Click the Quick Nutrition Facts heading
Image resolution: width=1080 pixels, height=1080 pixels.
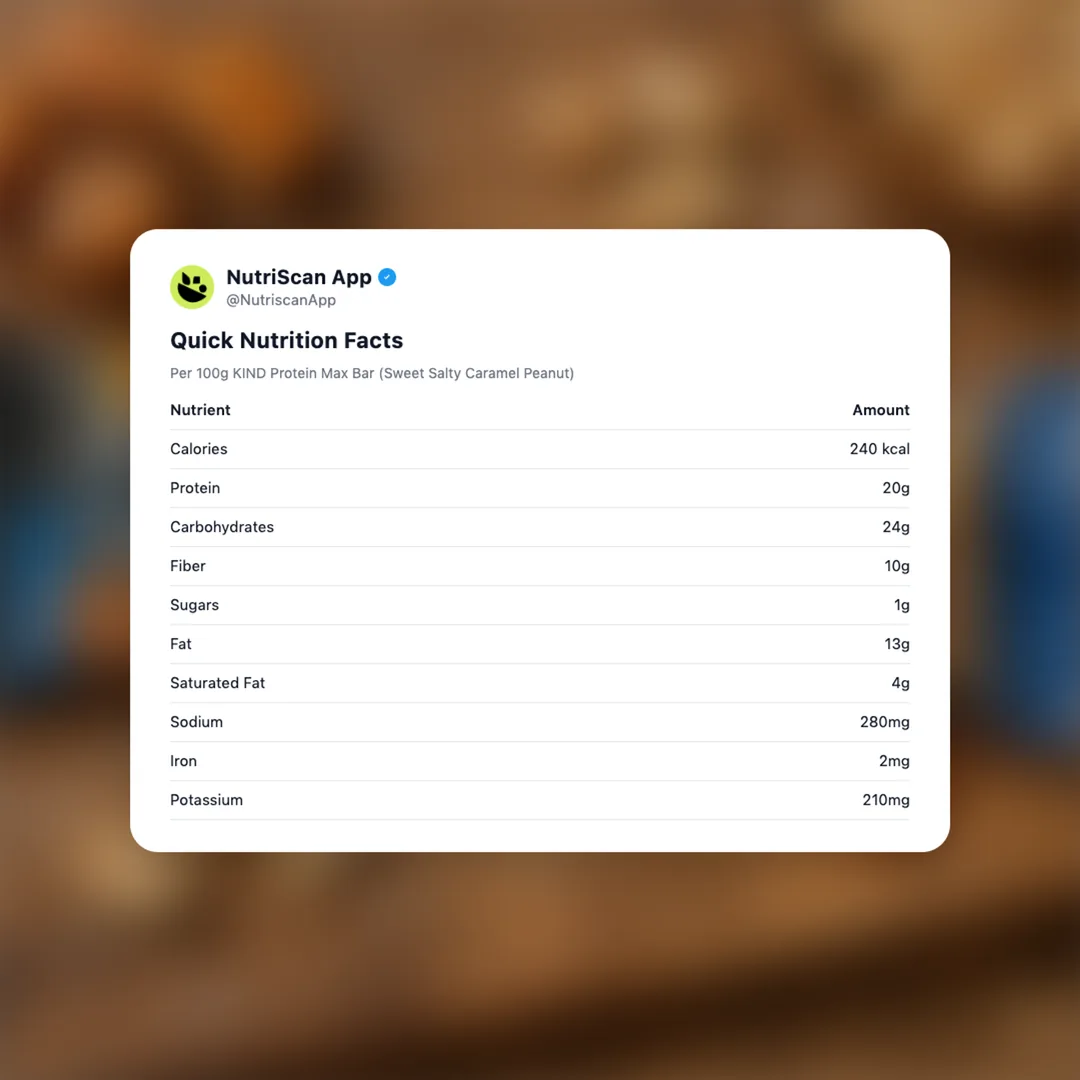(286, 340)
